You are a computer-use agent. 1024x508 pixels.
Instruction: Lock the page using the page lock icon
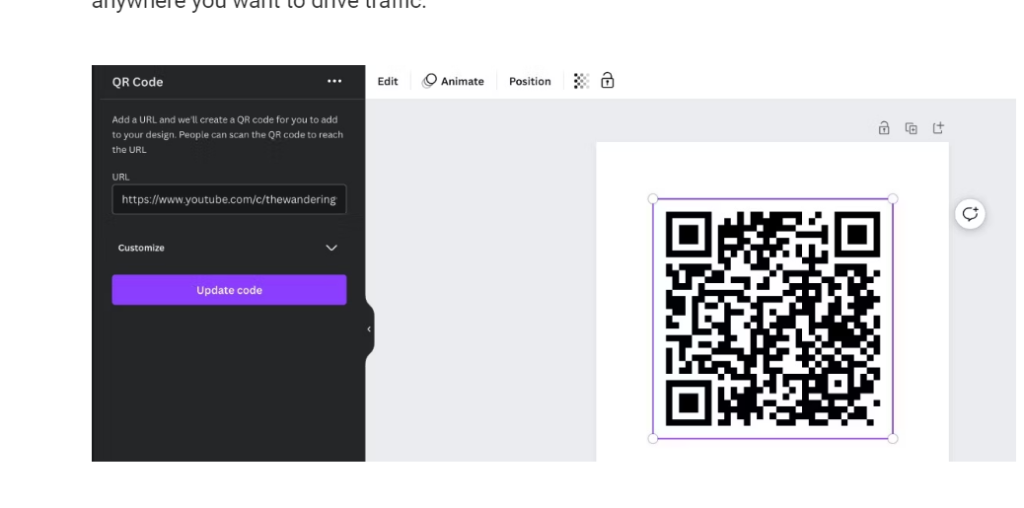pyautogui.click(x=884, y=128)
